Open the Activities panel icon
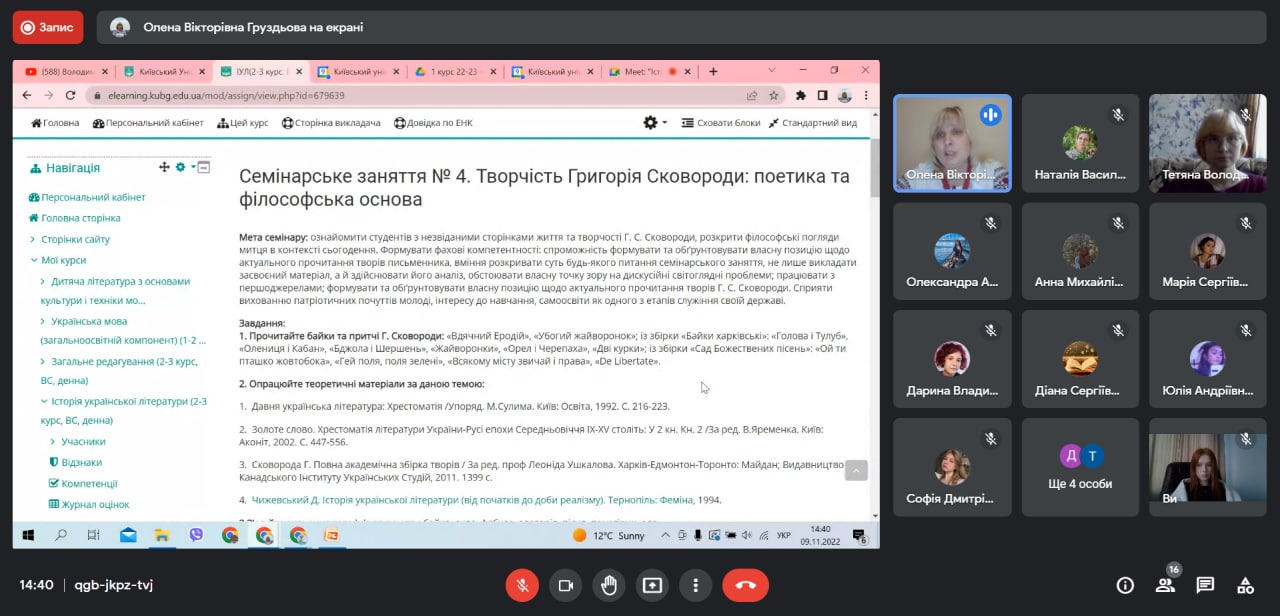The image size is (1280, 616). point(1245,585)
